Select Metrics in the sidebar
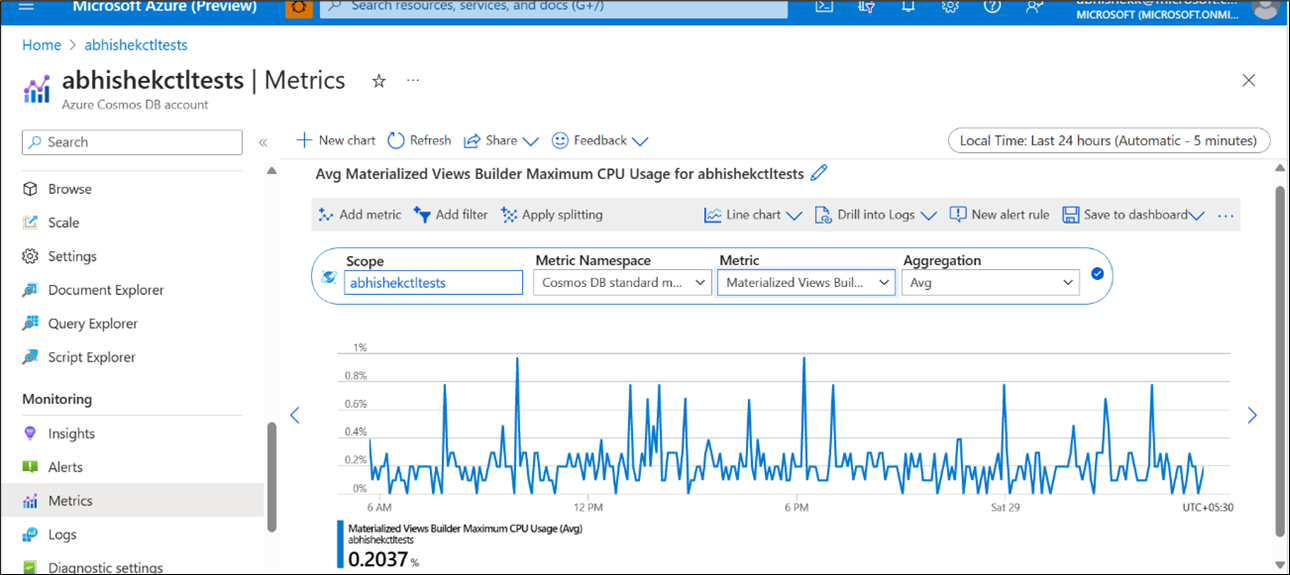The height and width of the screenshot is (575, 1290). pyautogui.click(x=131, y=501)
